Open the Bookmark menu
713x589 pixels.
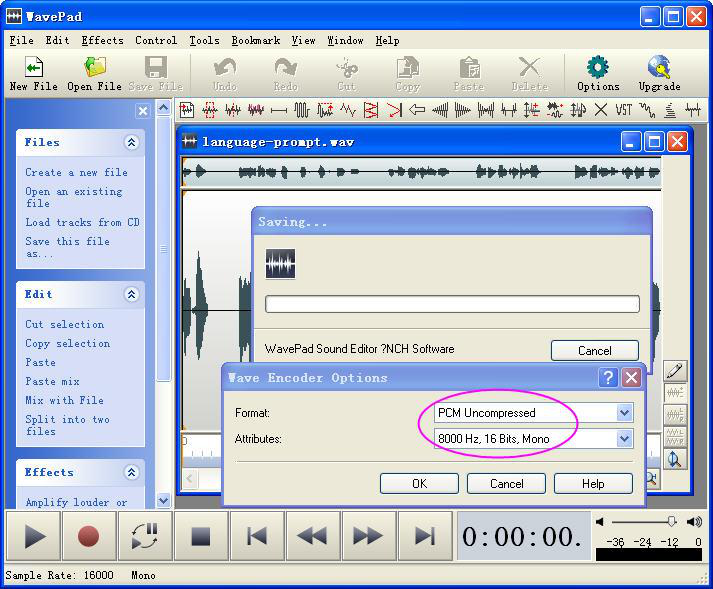pyautogui.click(x=256, y=40)
